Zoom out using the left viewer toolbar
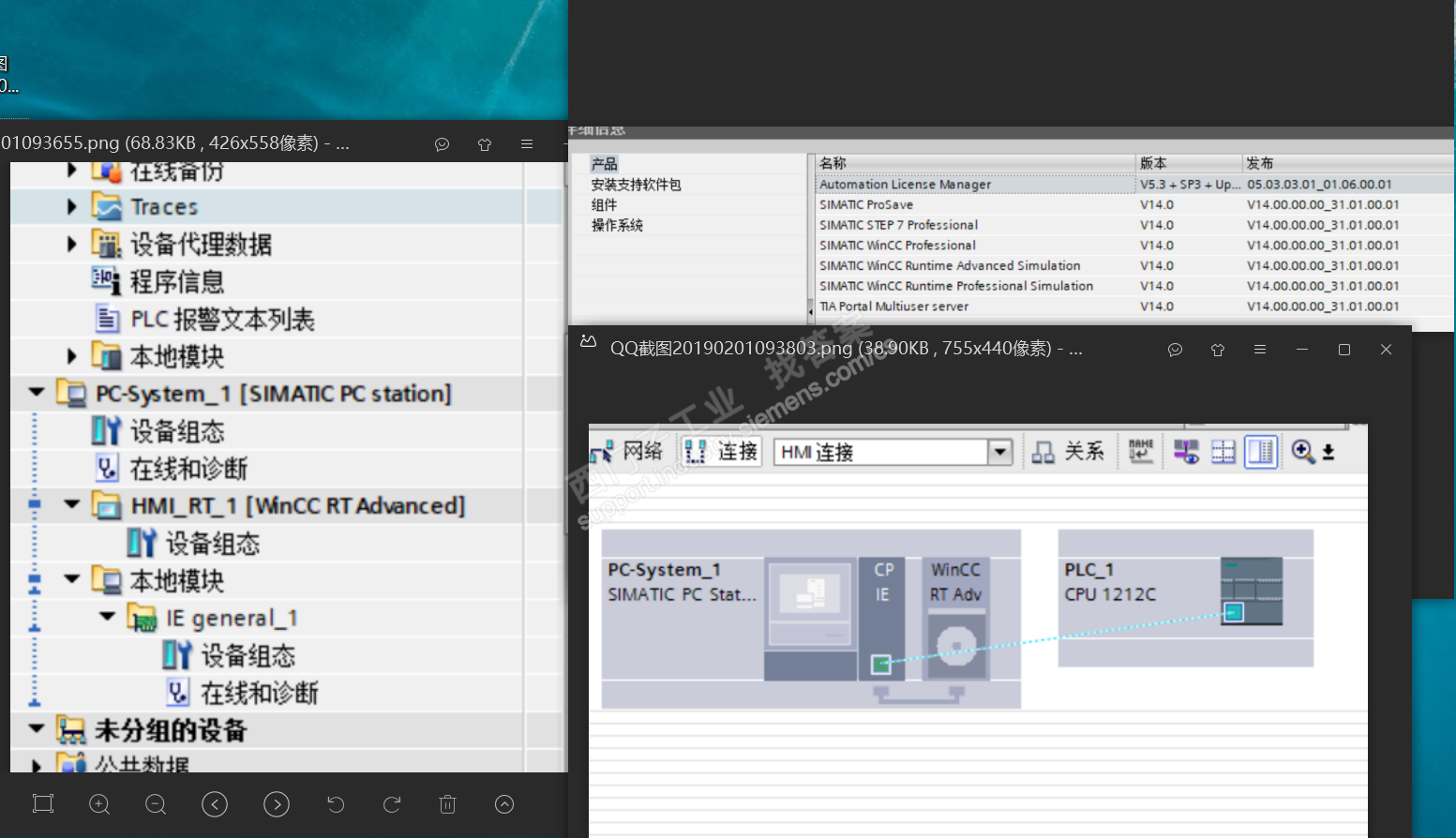The height and width of the screenshot is (838, 1456). coord(156,804)
